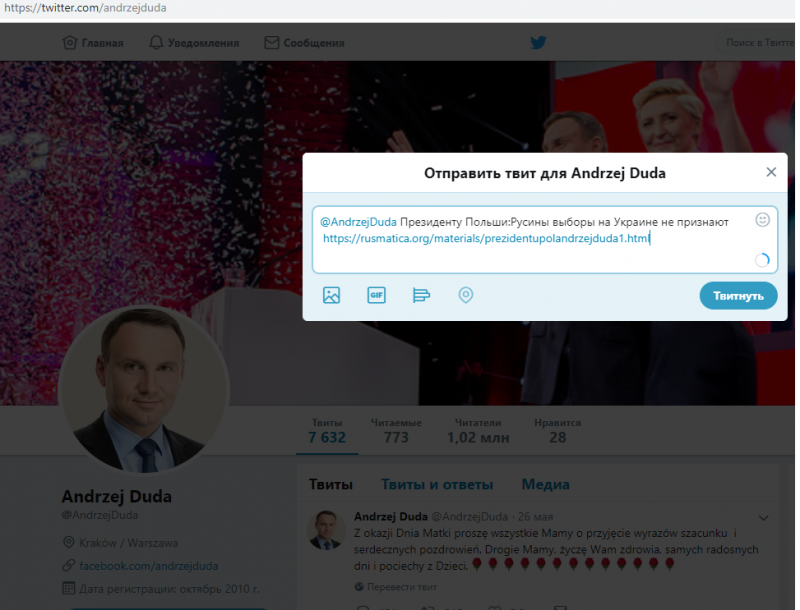This screenshot has height=610, width=800.
Task: Open the Нравится 28 likes list
Action: pos(558,431)
